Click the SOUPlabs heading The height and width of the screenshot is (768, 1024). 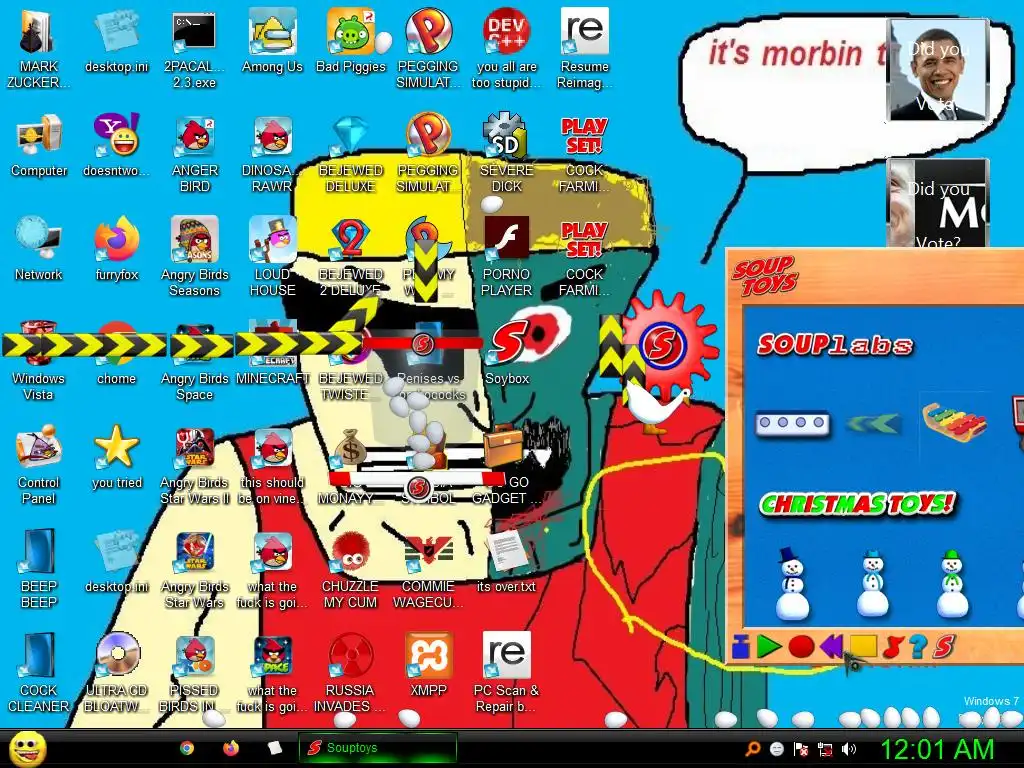835,344
